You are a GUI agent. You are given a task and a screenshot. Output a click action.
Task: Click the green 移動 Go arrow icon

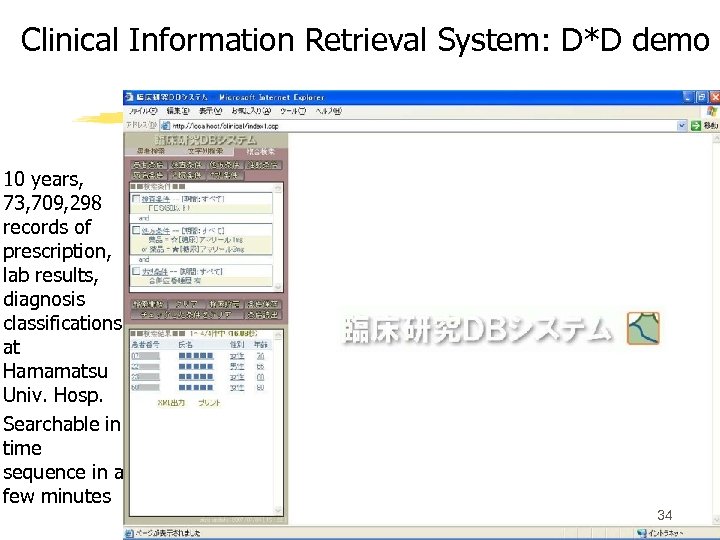[x=696, y=125]
